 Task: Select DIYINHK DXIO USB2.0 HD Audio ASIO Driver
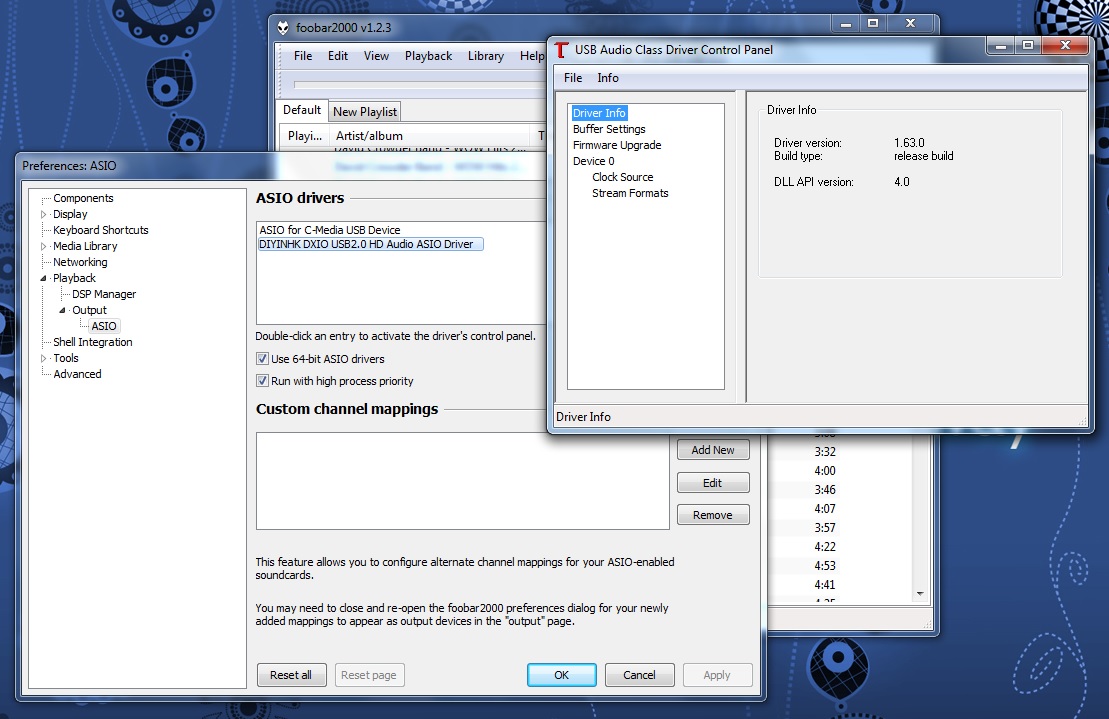(370, 244)
